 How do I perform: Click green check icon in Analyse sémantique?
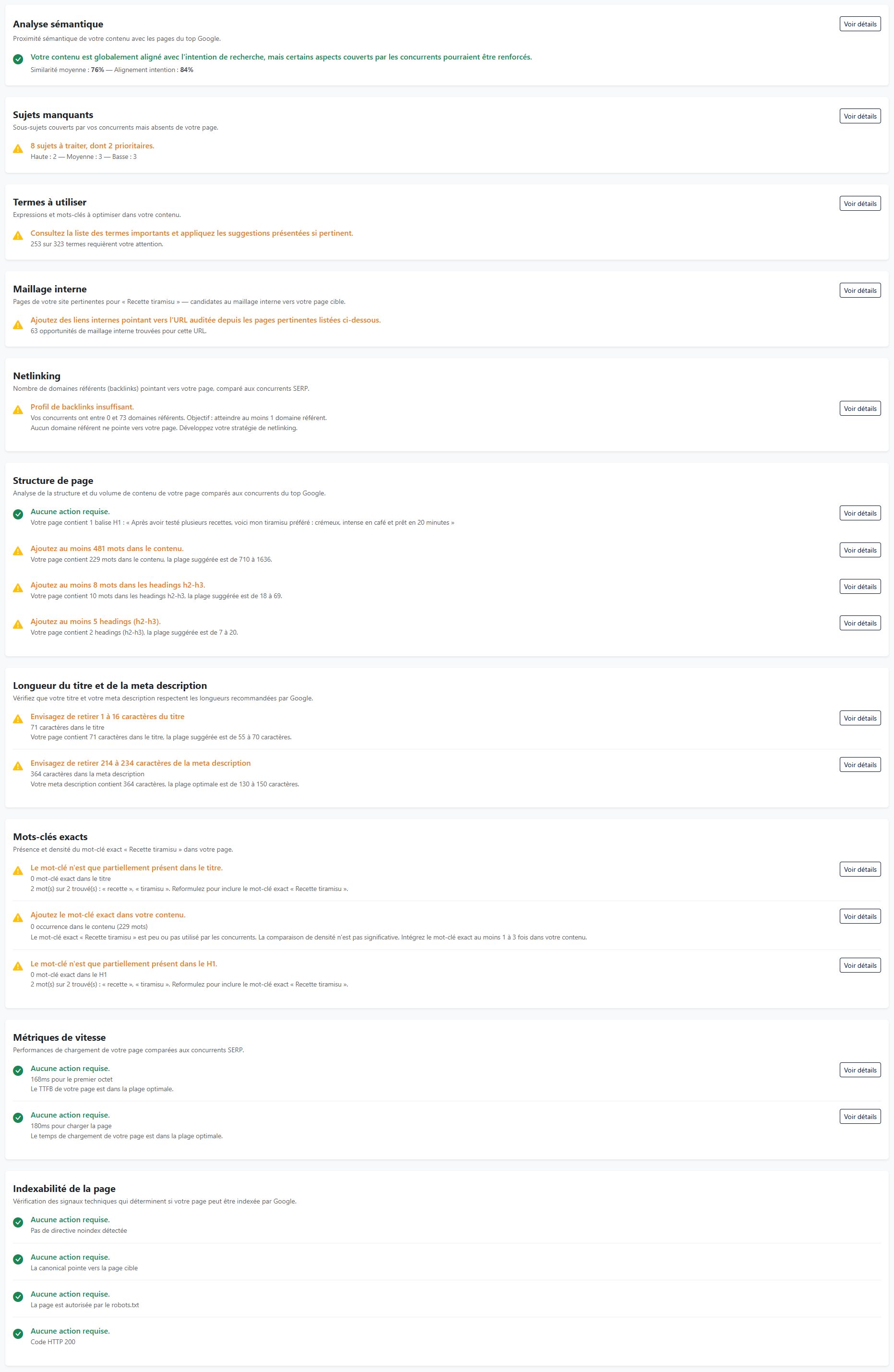coord(18,59)
